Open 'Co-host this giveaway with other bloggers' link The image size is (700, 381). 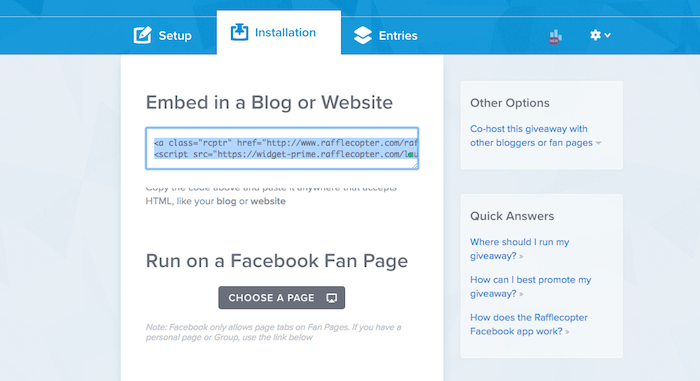pos(531,136)
